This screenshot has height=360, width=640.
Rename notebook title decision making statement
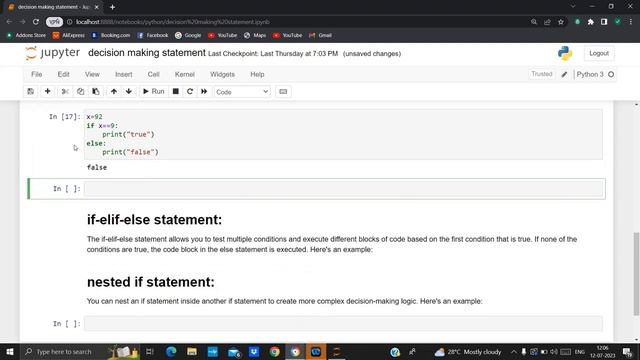[x=147, y=53]
